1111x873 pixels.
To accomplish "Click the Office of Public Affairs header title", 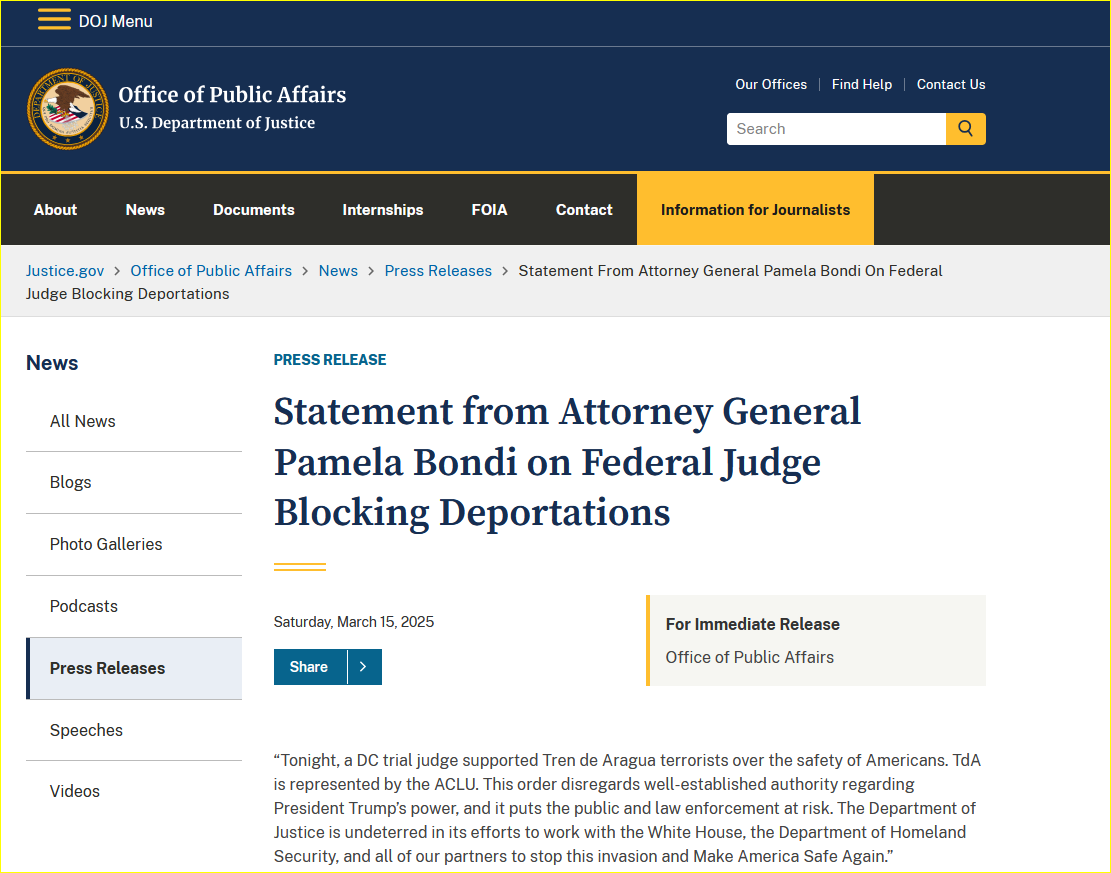I will pyautogui.click(x=232, y=94).
